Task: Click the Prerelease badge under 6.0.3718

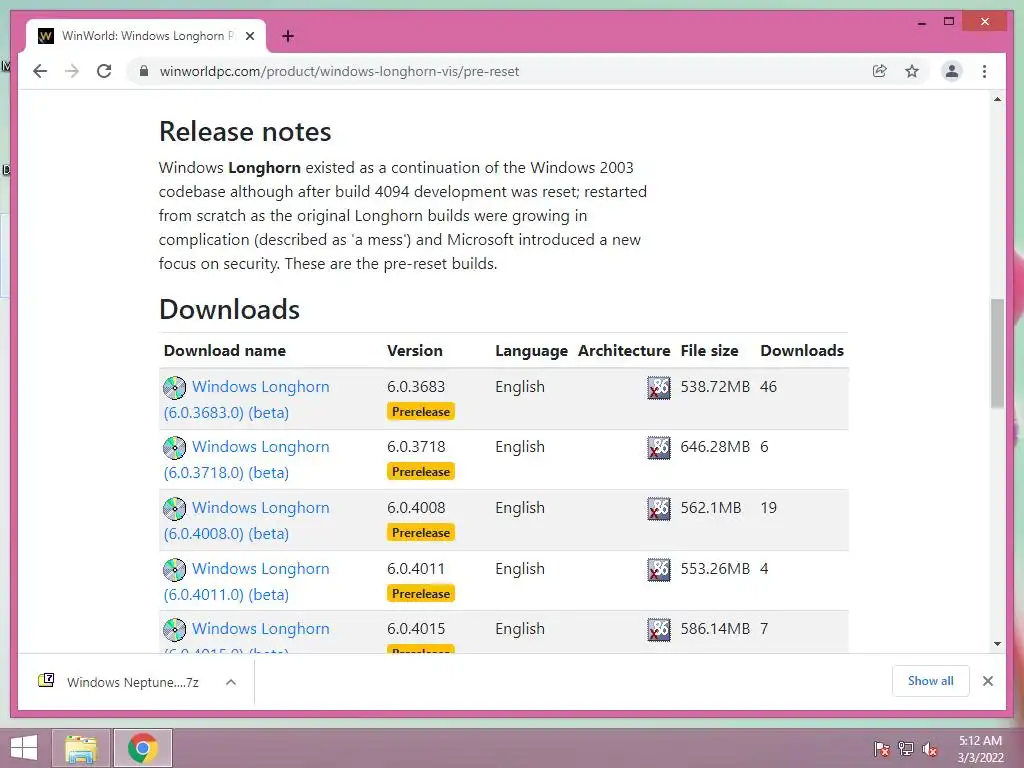Action: click(x=421, y=472)
